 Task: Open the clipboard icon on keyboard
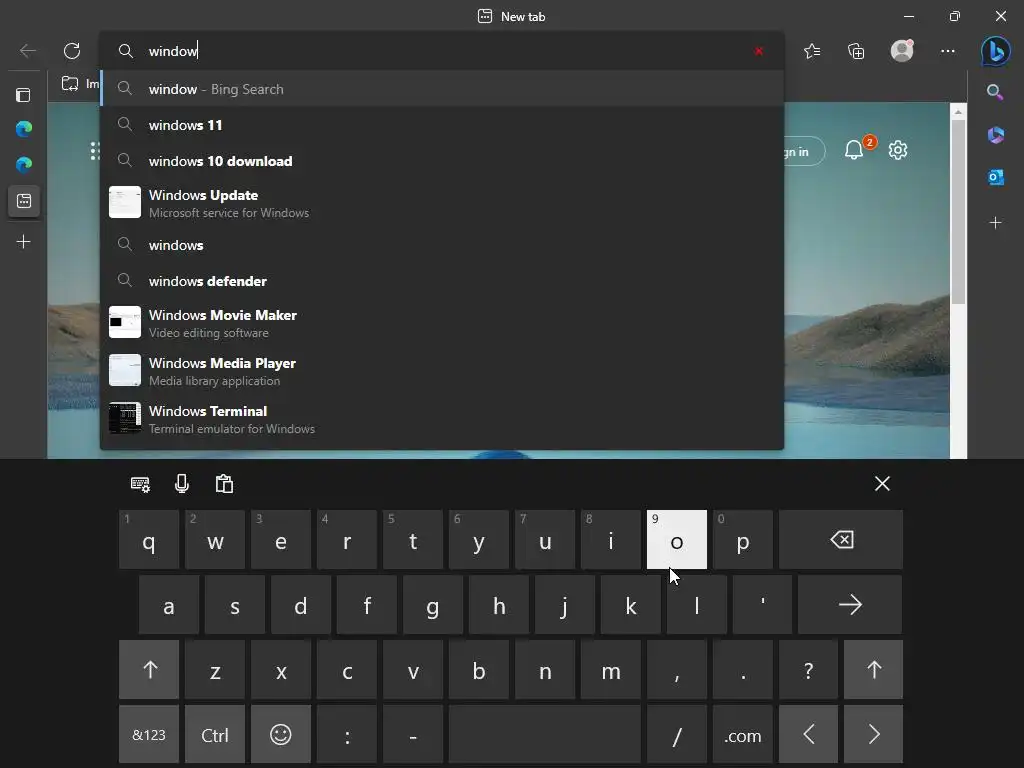224,484
